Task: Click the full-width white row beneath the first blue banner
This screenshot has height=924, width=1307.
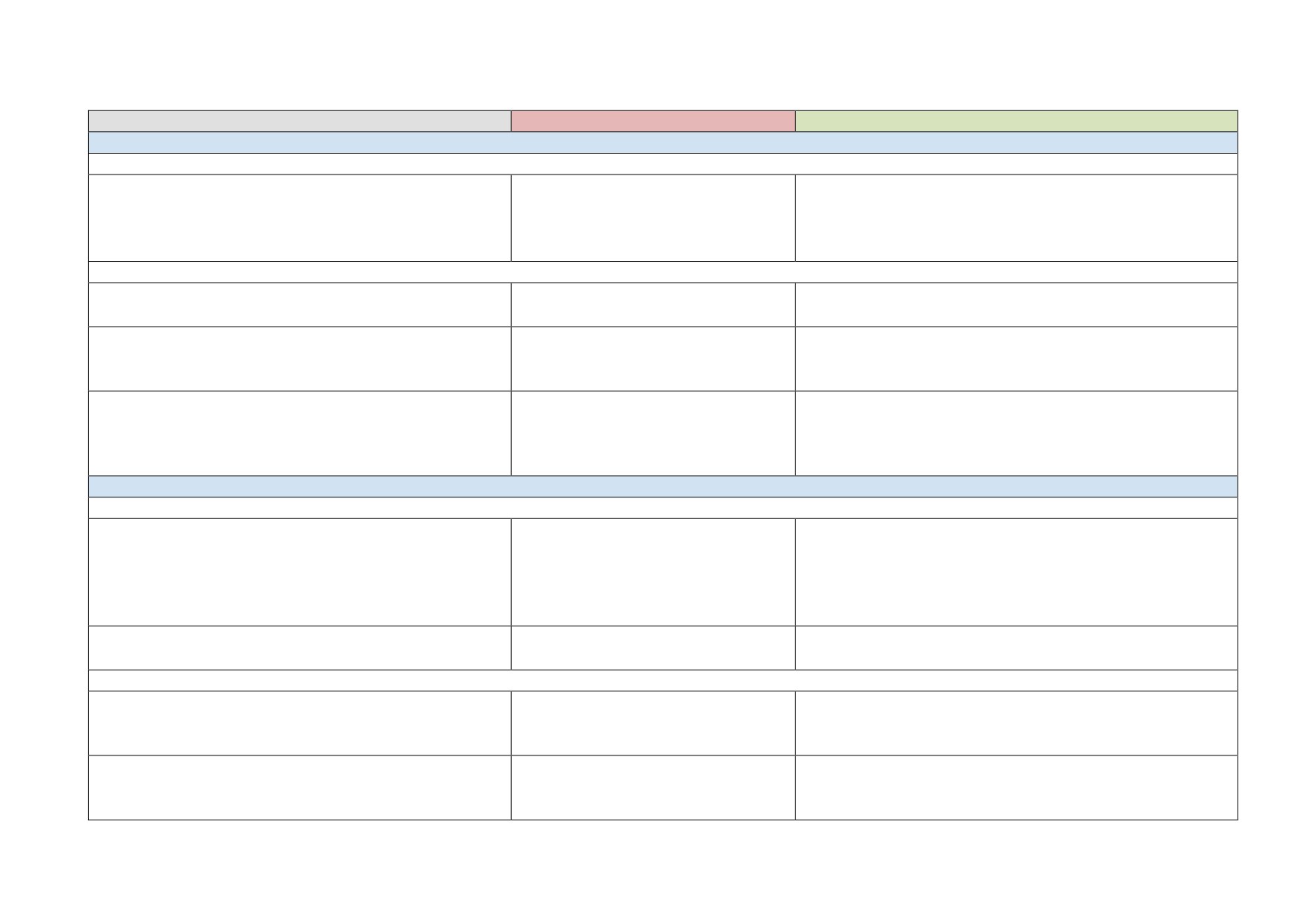Action: pyautogui.click(x=662, y=164)
